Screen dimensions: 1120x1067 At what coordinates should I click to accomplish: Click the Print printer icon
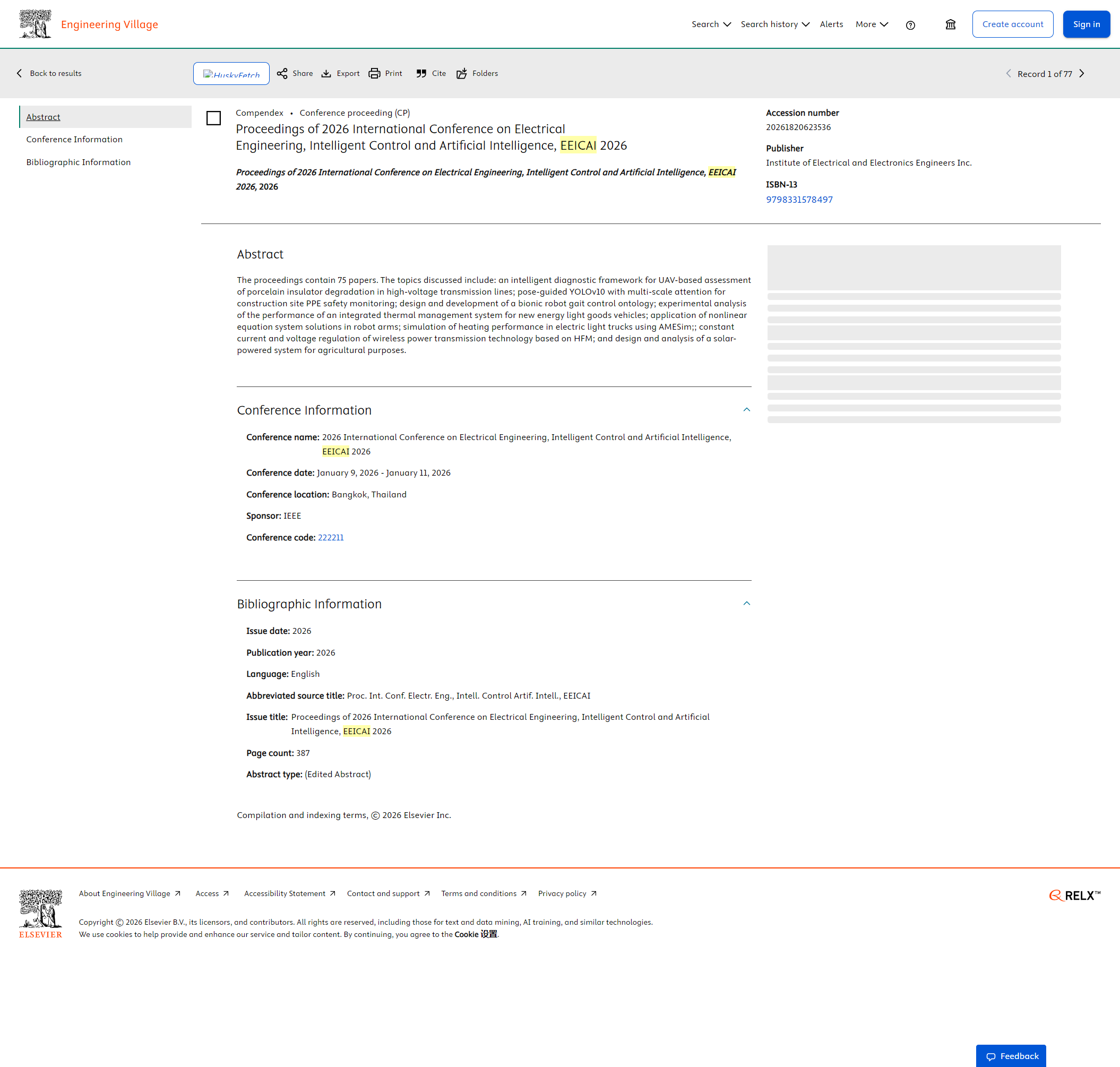coord(374,73)
